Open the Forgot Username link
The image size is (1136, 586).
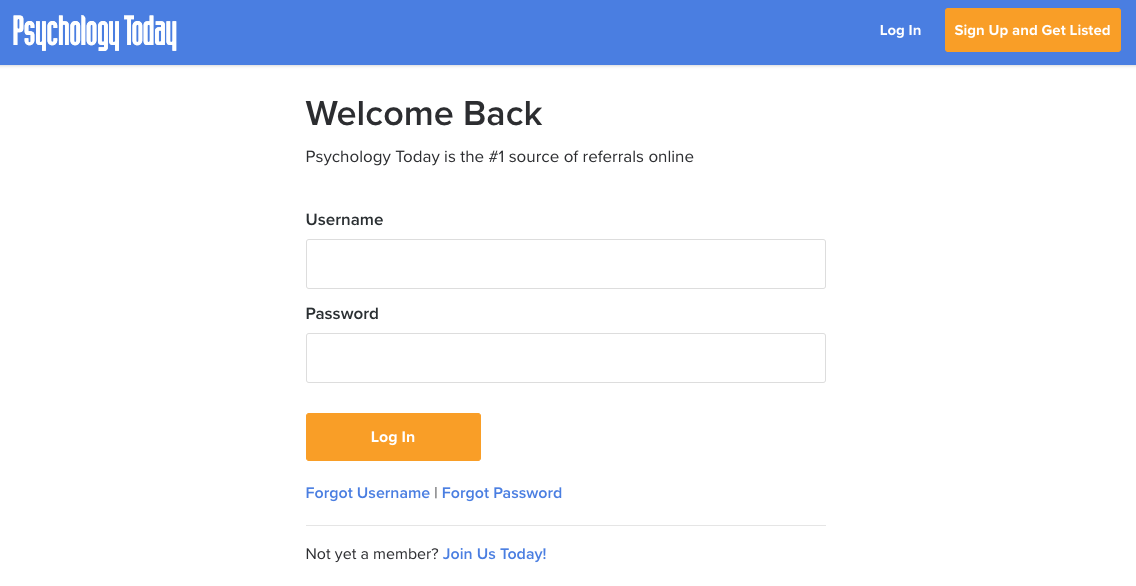[x=367, y=493]
